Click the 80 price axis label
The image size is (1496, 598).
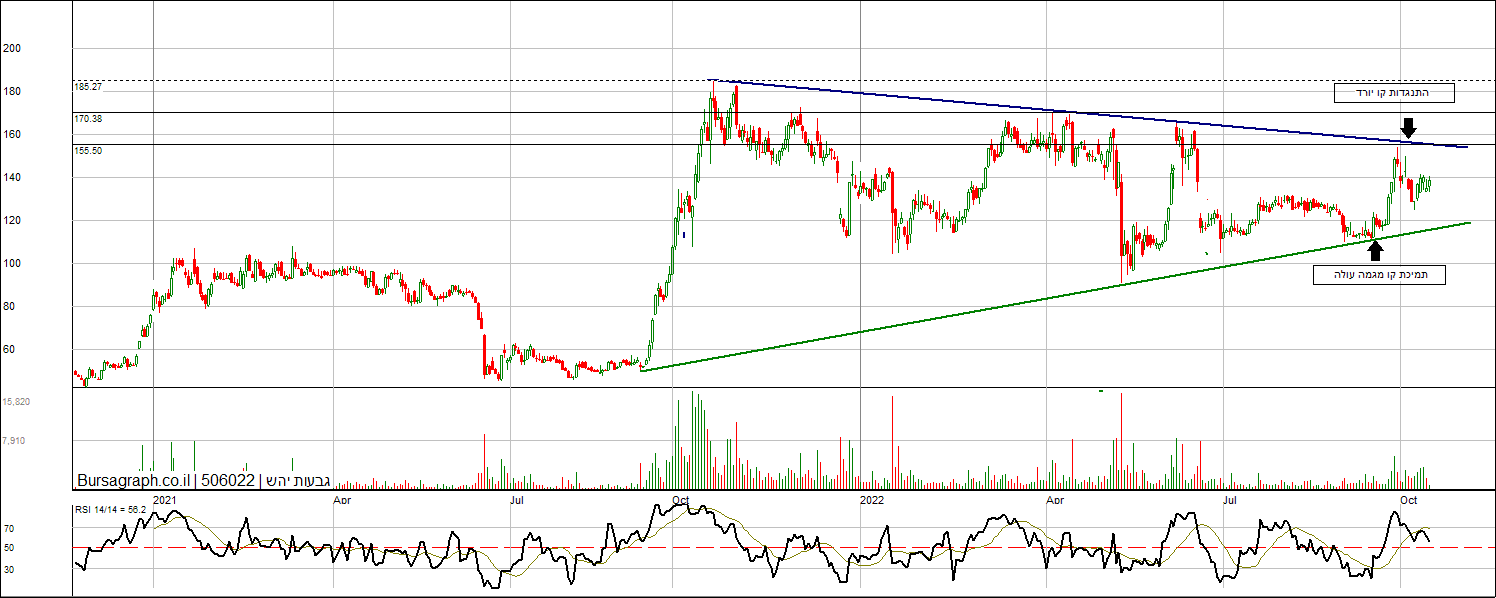click(9, 306)
